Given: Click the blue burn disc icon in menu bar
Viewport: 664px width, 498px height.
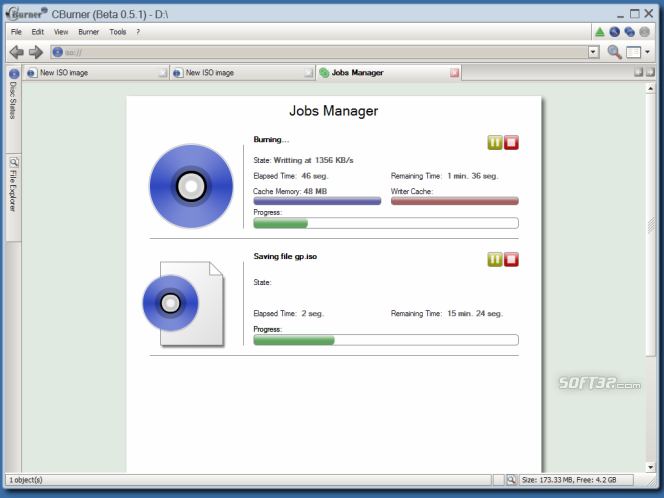Looking at the screenshot, I should pyautogui.click(x=614, y=32).
